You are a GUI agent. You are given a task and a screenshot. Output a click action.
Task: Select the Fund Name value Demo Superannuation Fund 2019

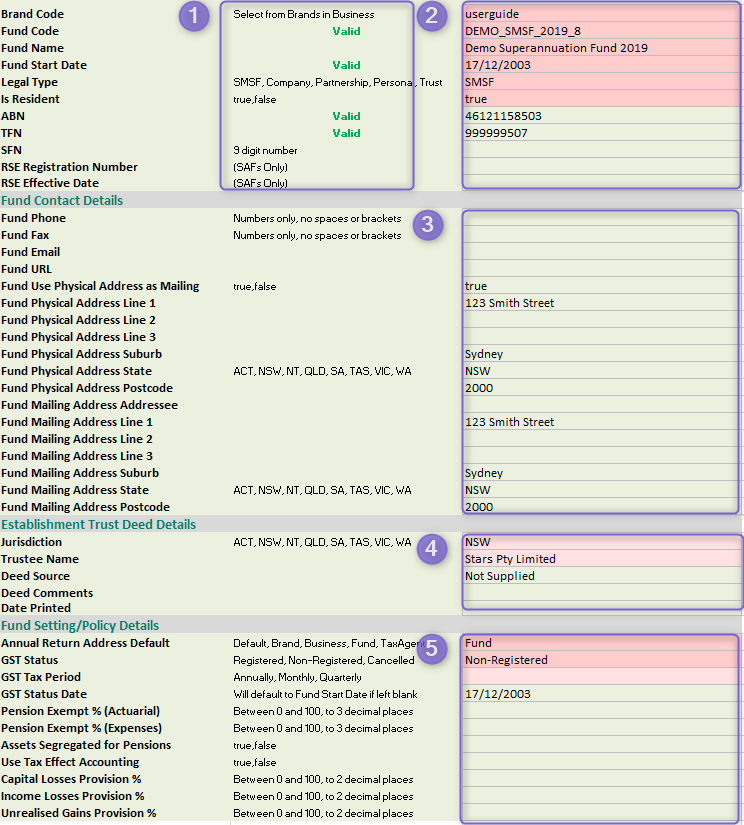coord(601,48)
